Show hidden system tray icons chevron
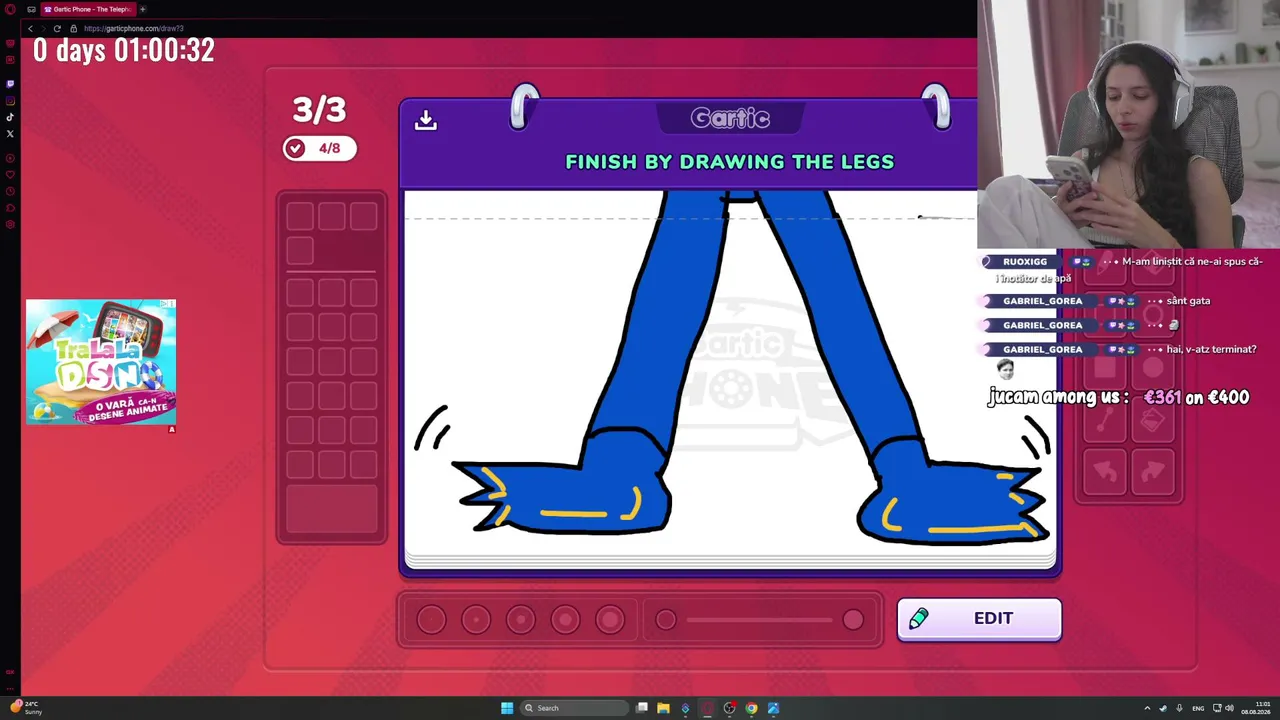The image size is (1280, 720). (1147, 708)
